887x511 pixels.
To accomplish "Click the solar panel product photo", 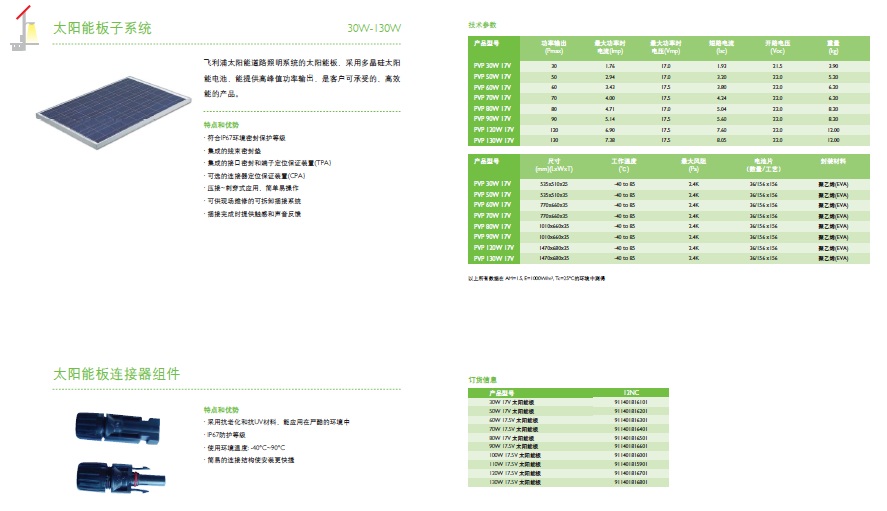I will (113, 112).
